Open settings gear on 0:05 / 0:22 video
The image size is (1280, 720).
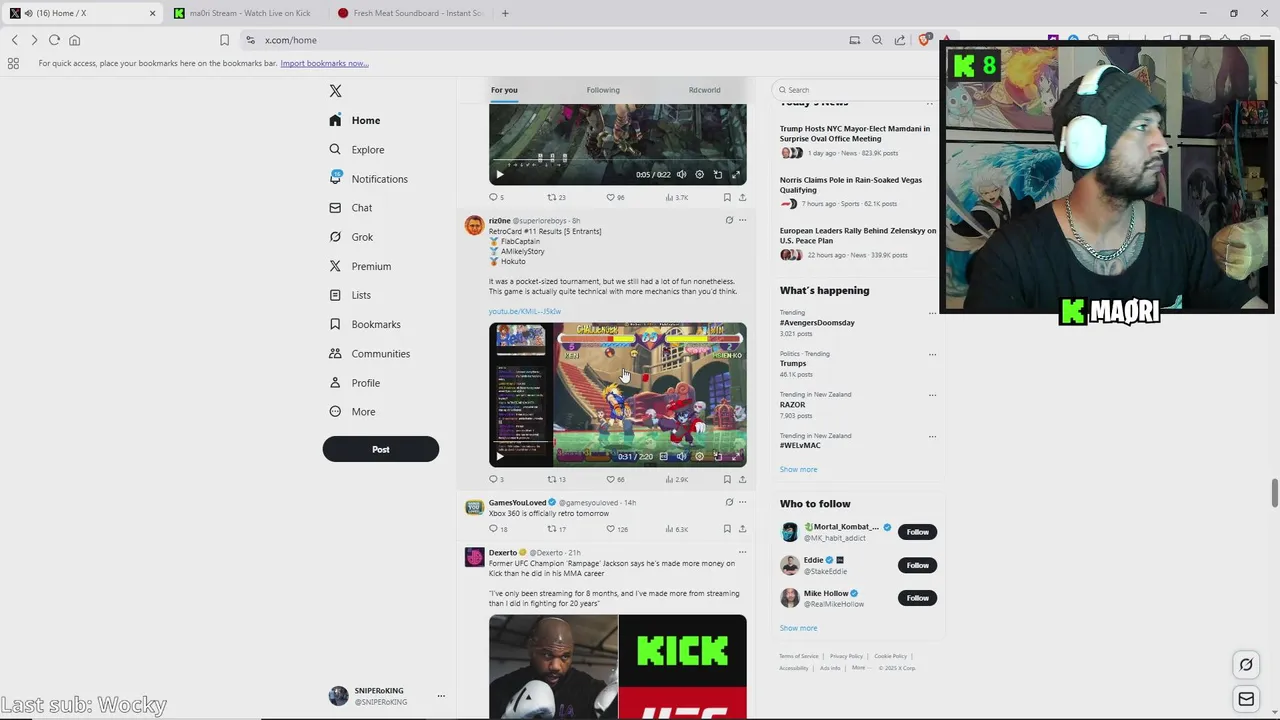click(x=699, y=175)
